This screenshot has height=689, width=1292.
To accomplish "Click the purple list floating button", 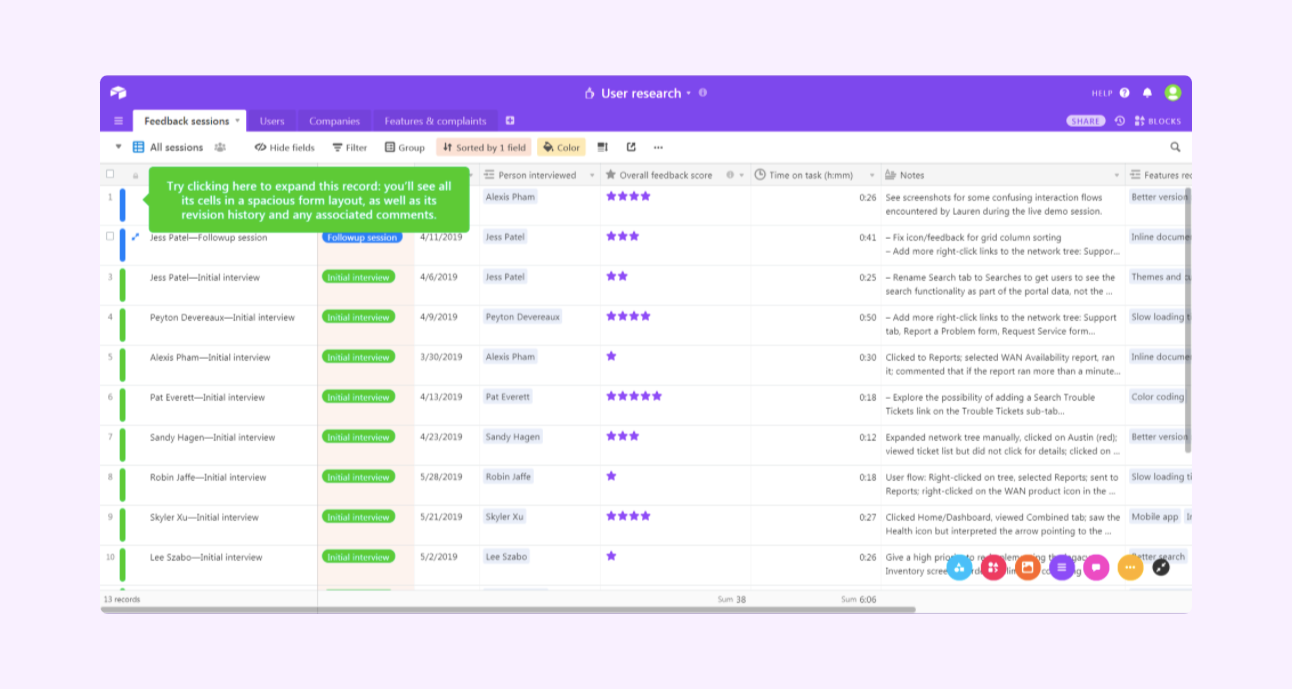I will pyautogui.click(x=1062, y=567).
